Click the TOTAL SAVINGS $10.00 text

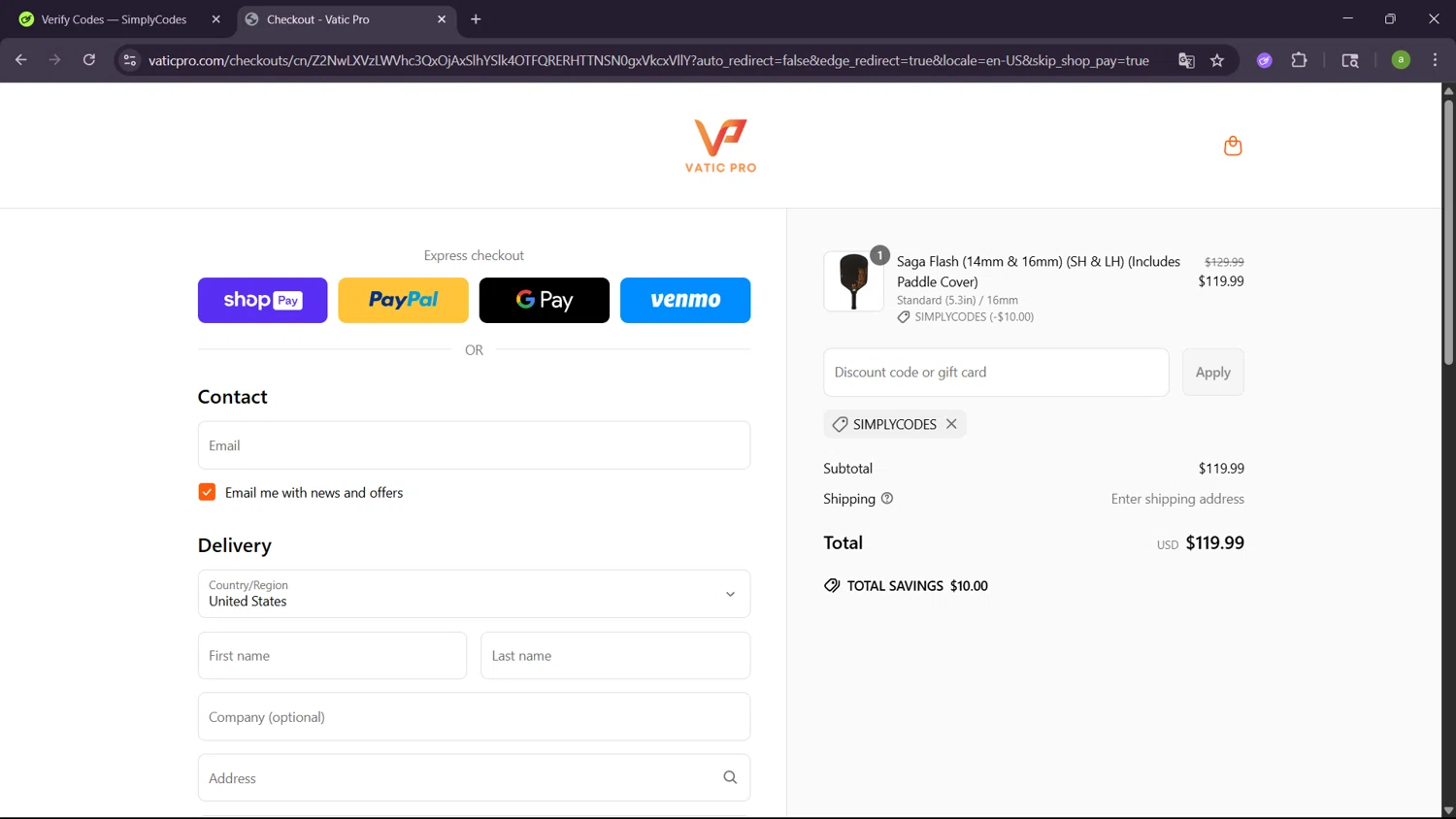[917, 586]
